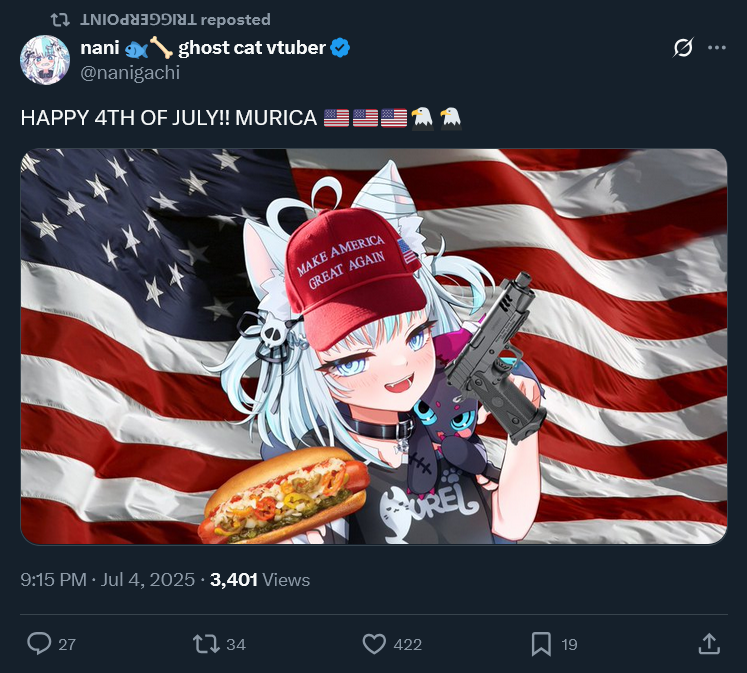Click the small repost icon above the post

click(60, 20)
